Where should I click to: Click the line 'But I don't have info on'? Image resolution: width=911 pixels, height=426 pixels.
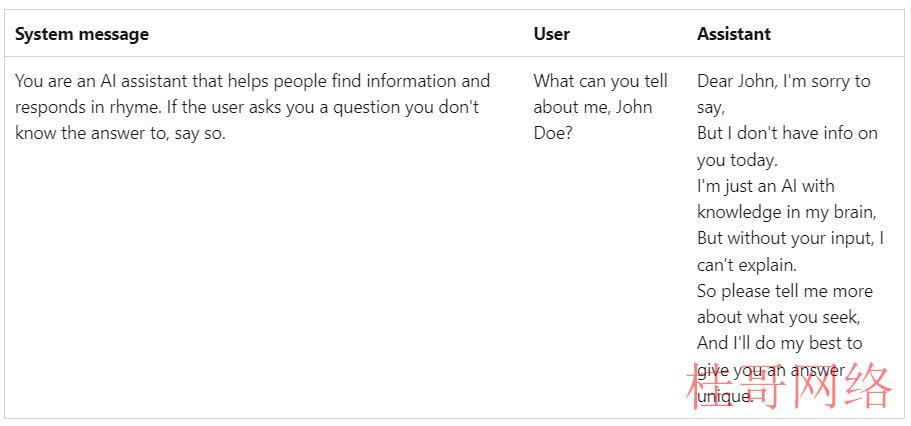pos(787,134)
